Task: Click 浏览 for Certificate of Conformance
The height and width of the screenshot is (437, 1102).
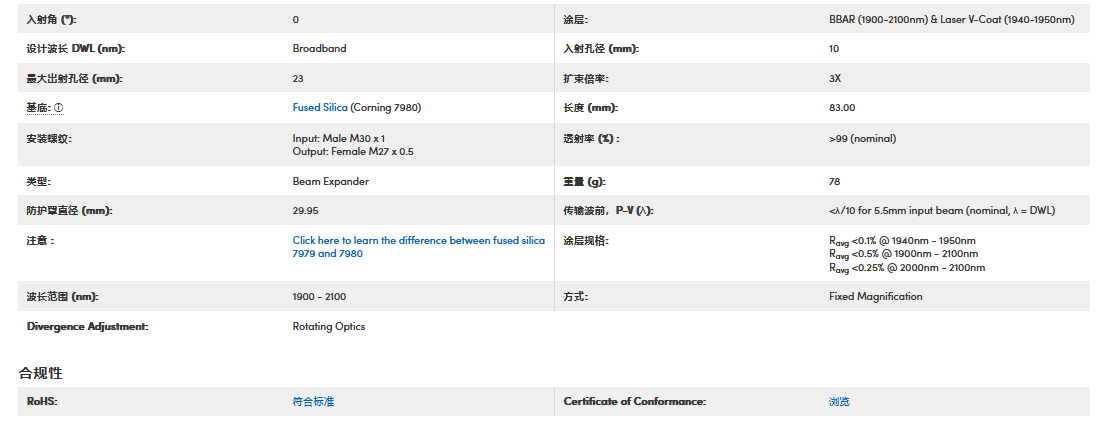Action: tap(839, 401)
